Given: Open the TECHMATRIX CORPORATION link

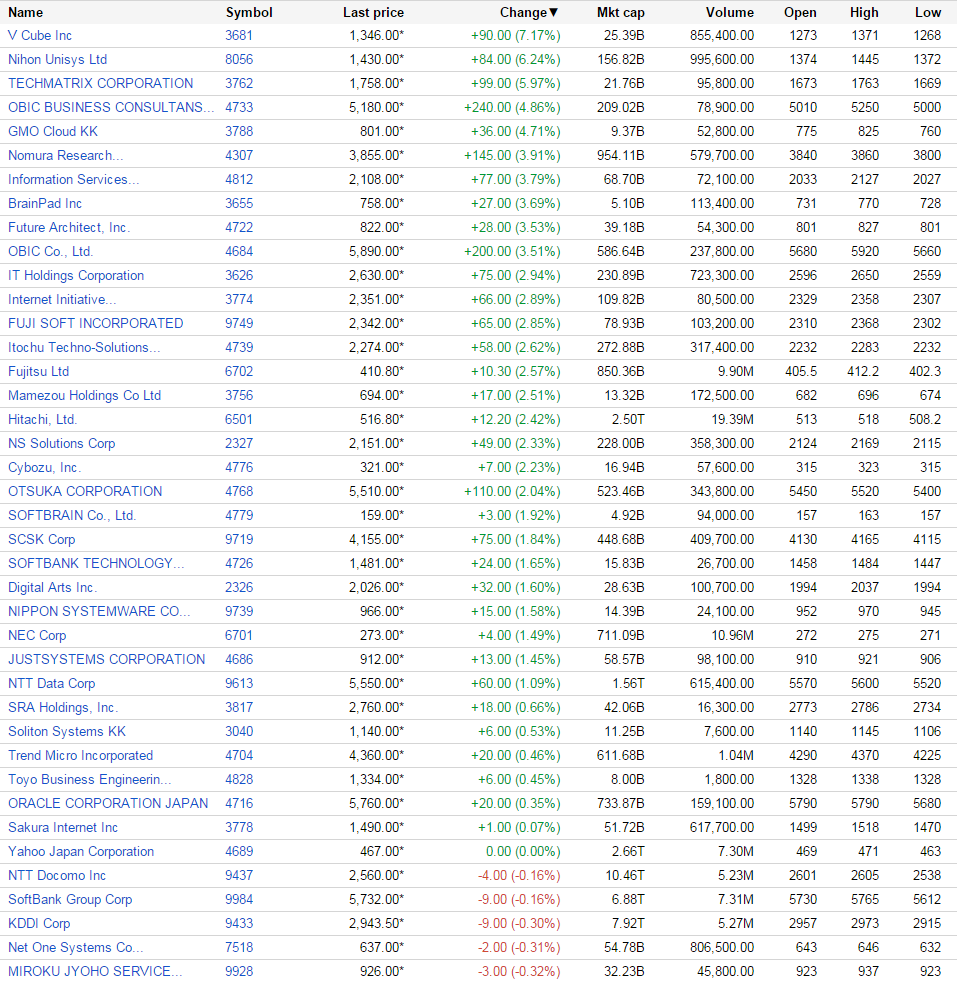Looking at the screenshot, I should [100, 83].
